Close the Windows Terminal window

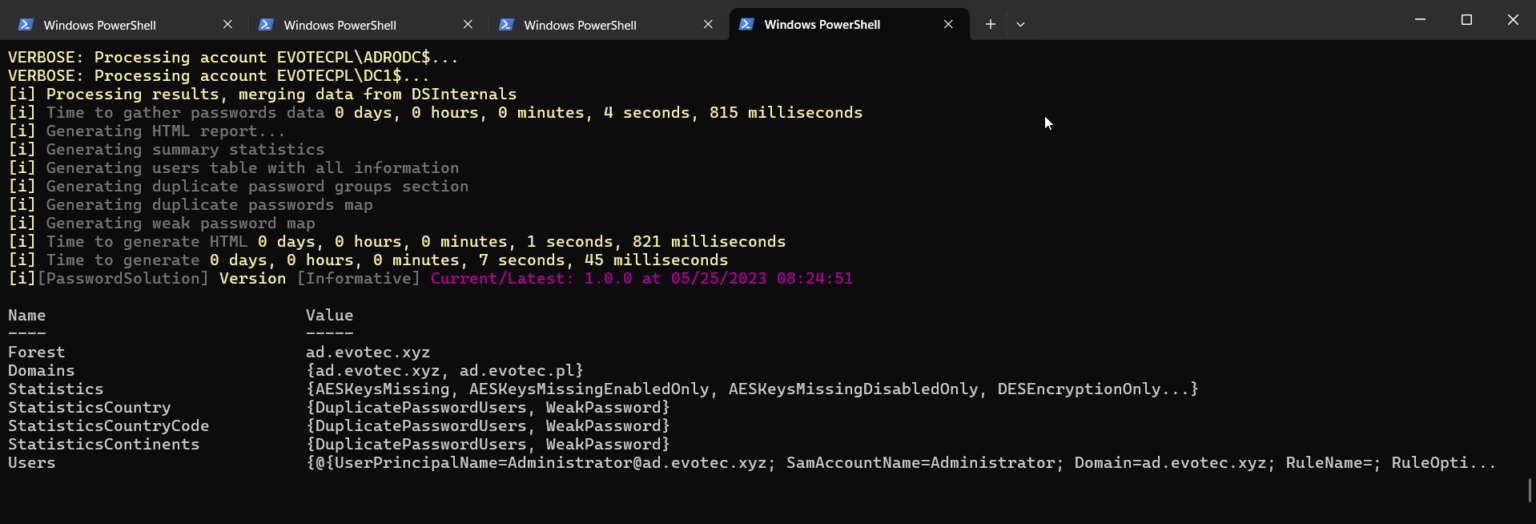tap(1512, 20)
